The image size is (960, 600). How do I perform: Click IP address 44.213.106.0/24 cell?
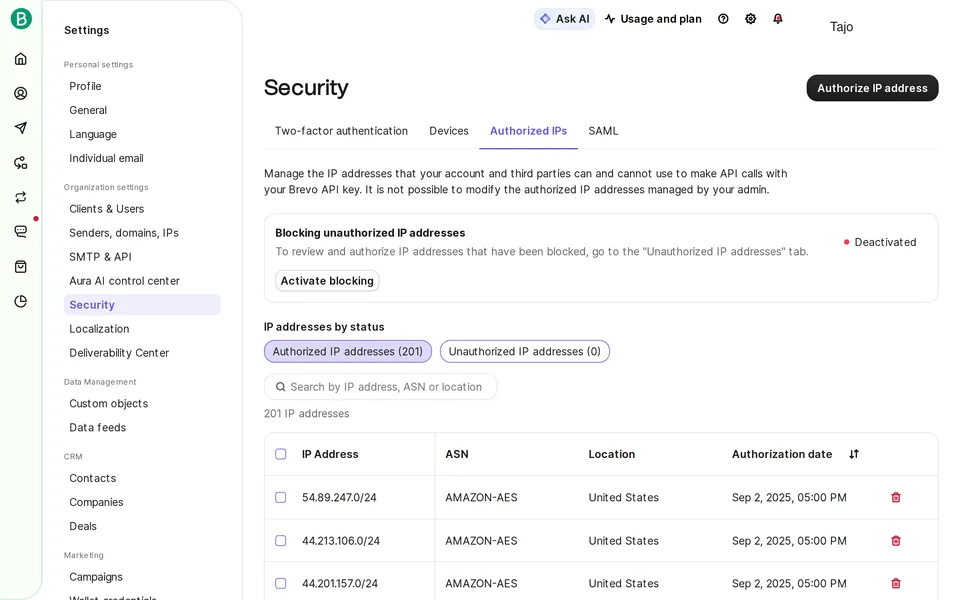click(x=341, y=541)
